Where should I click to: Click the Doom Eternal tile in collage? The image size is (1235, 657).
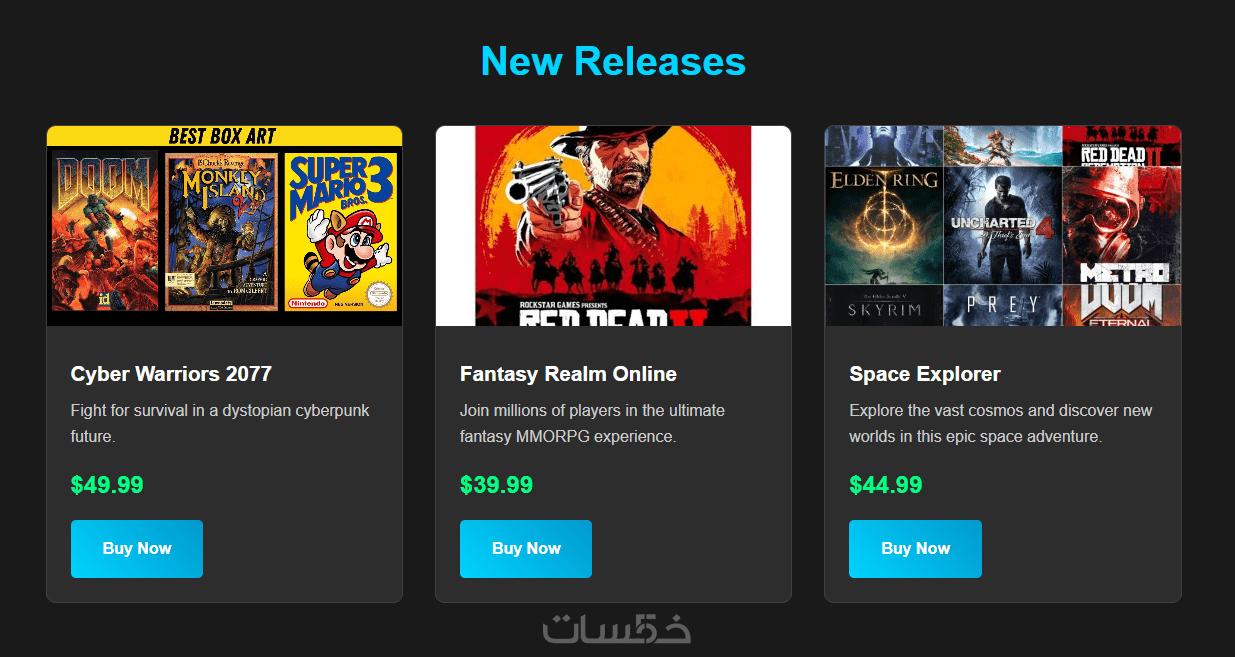pyautogui.click(x=1122, y=306)
